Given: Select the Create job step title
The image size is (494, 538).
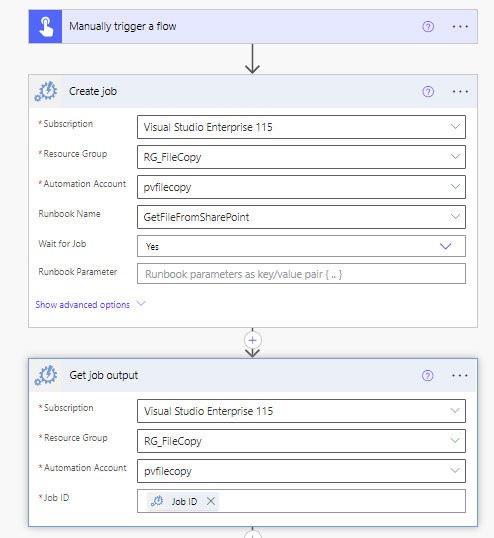Looking at the screenshot, I should (x=93, y=91).
